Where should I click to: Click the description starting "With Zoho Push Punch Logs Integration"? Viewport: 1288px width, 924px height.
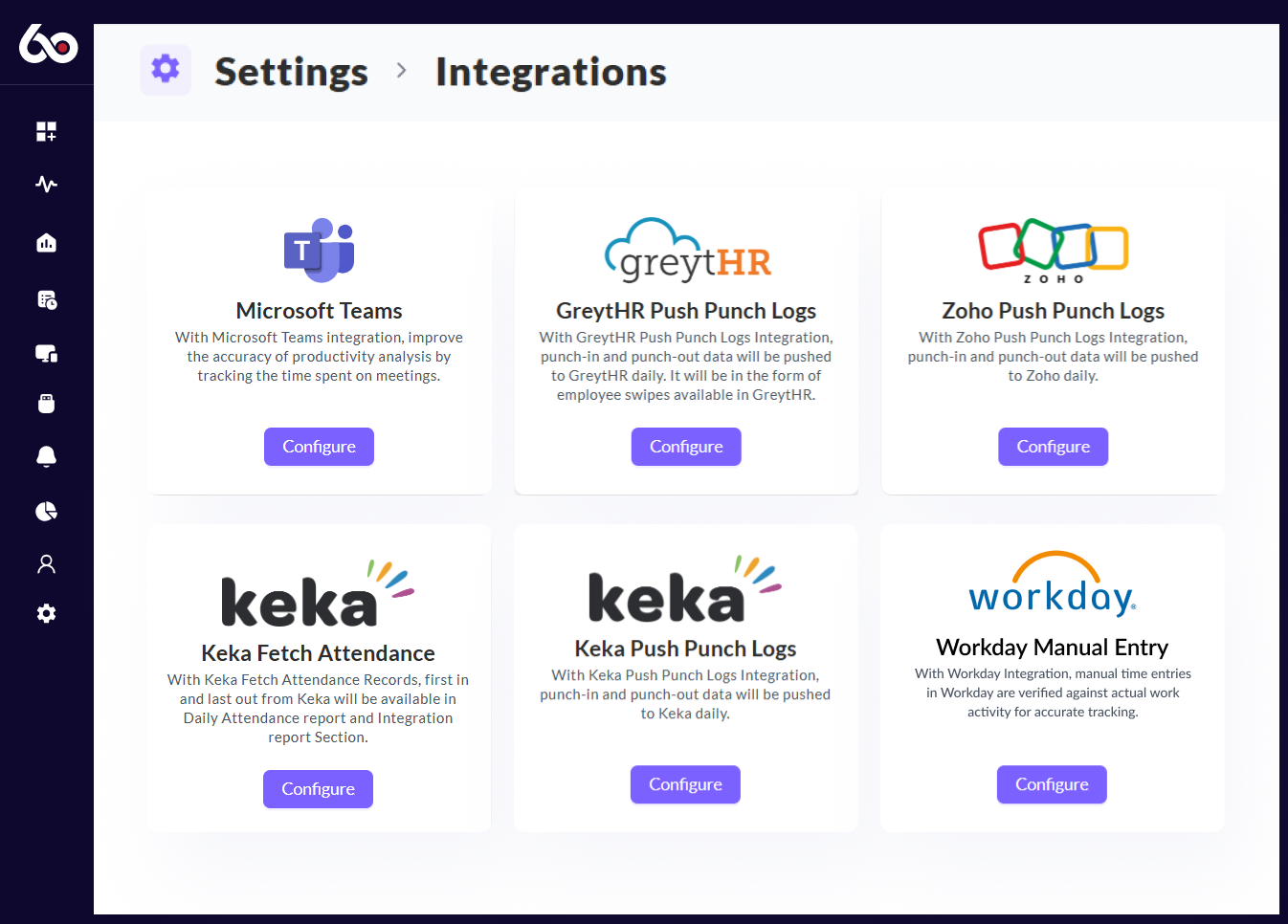point(1053,357)
